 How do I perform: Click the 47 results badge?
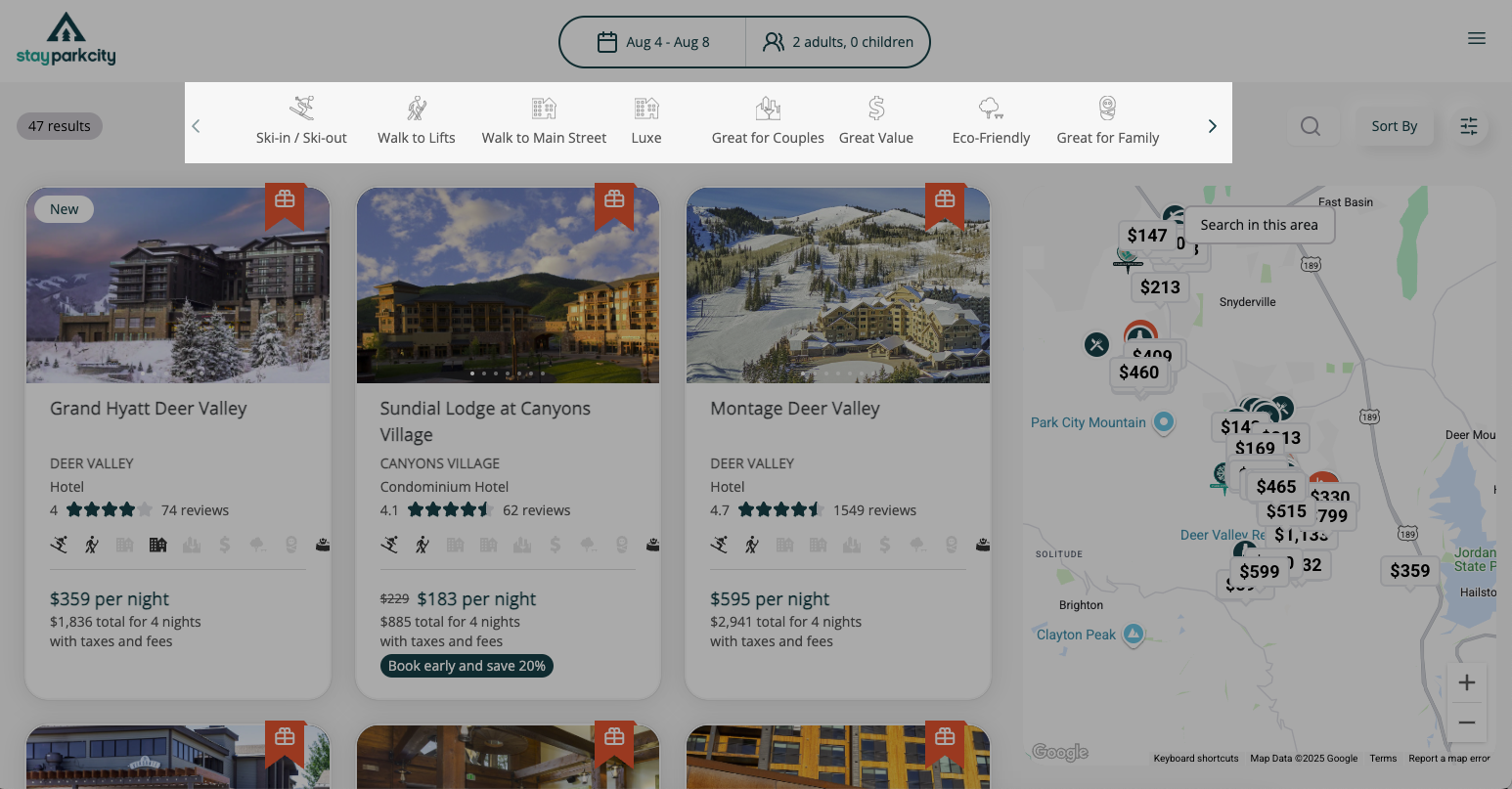tap(60, 126)
